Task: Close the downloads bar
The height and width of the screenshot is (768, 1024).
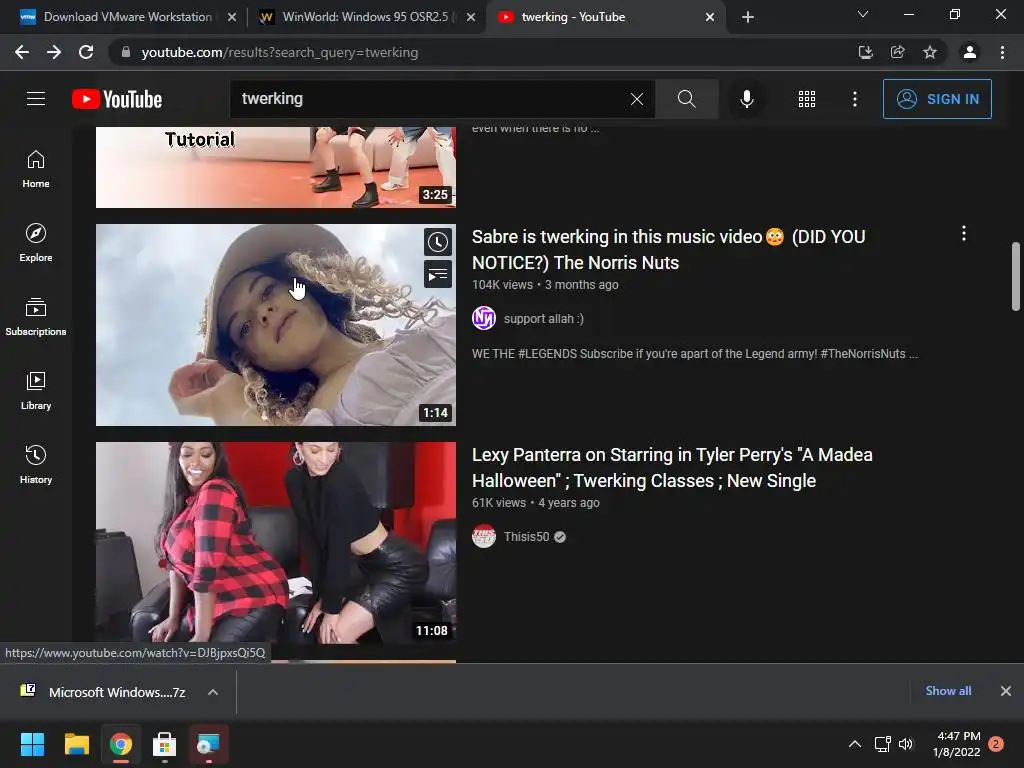Action: [1006, 691]
